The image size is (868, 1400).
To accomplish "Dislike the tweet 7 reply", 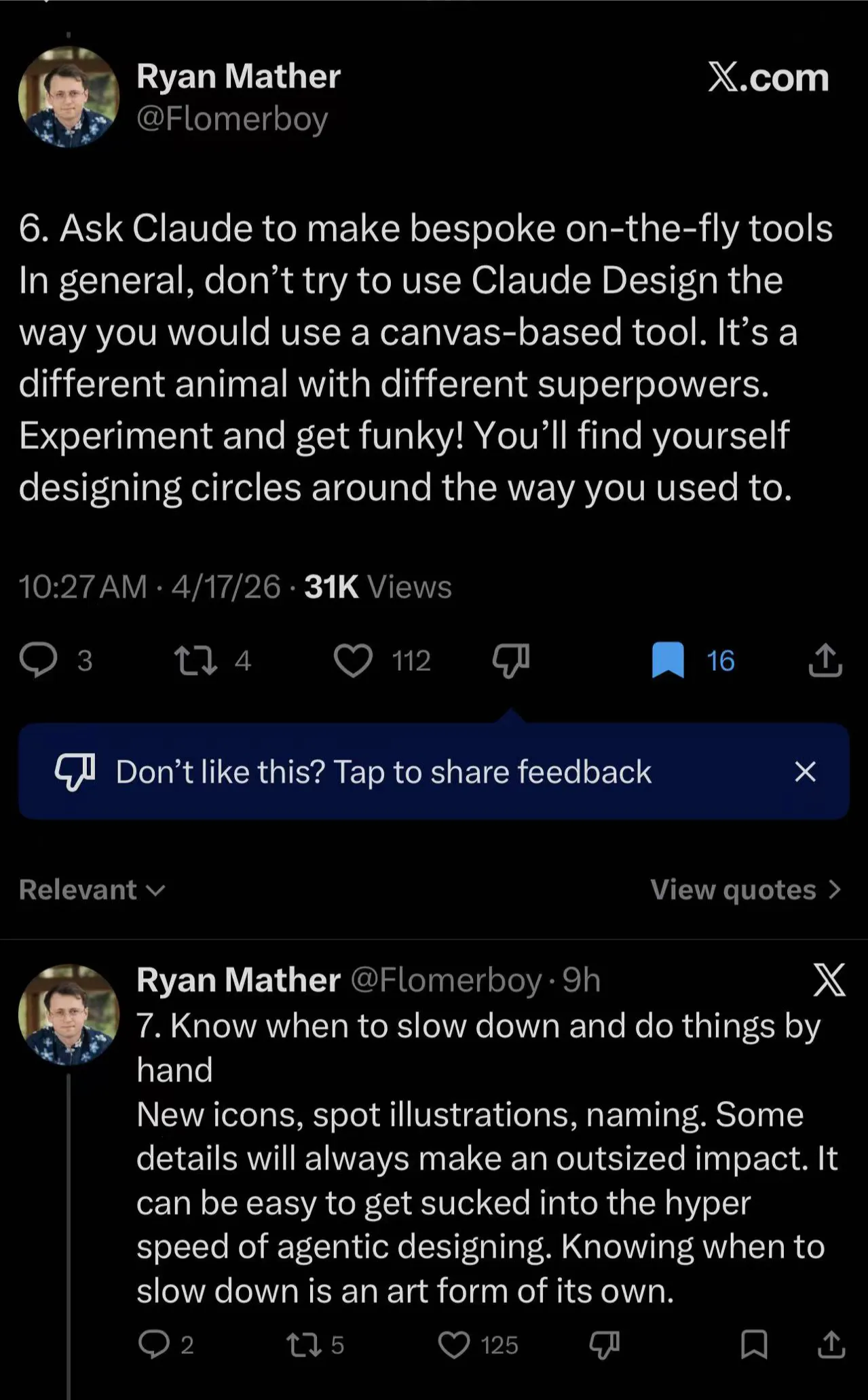I will pos(604,1344).
